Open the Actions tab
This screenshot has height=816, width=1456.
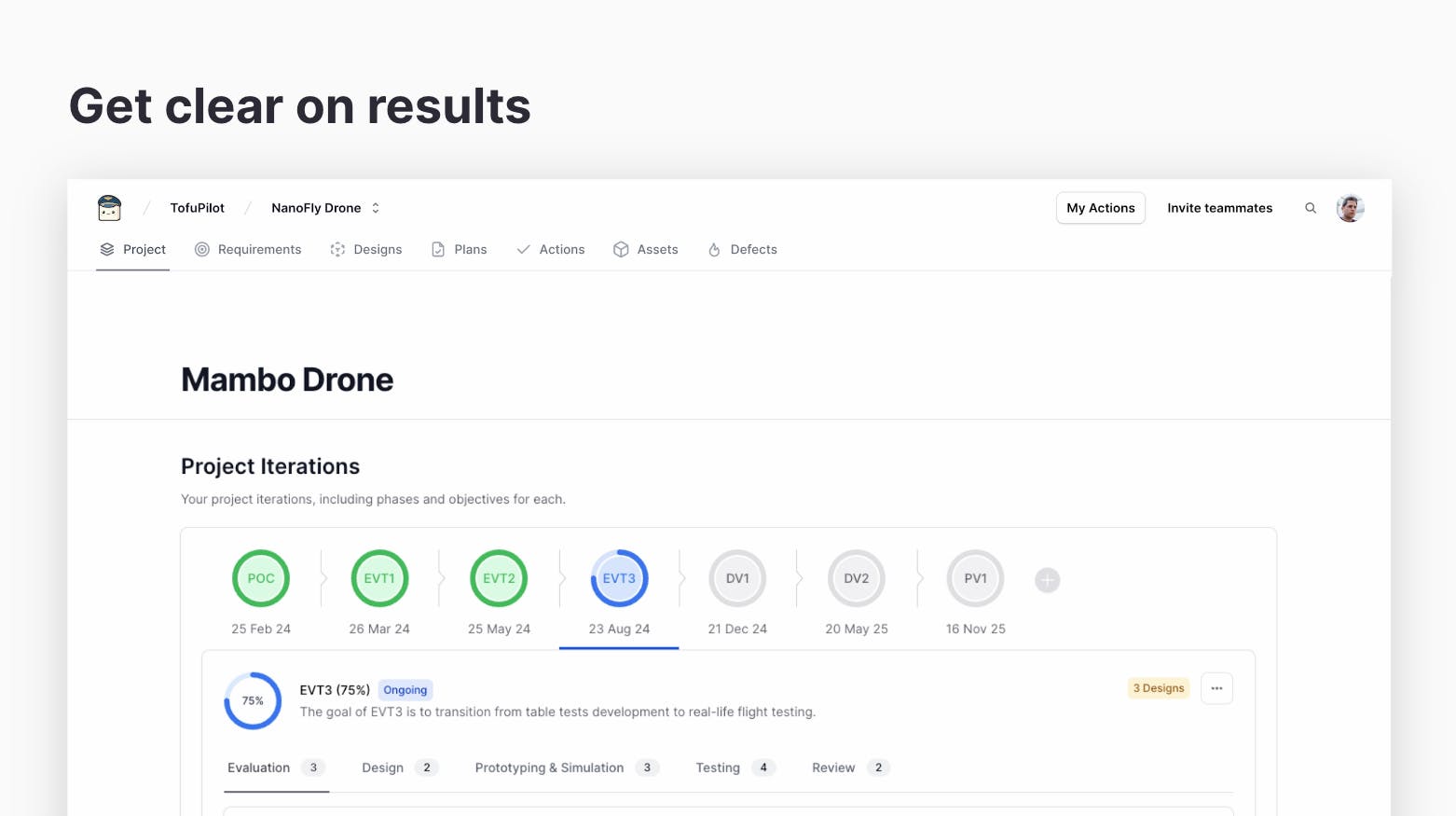click(x=551, y=249)
